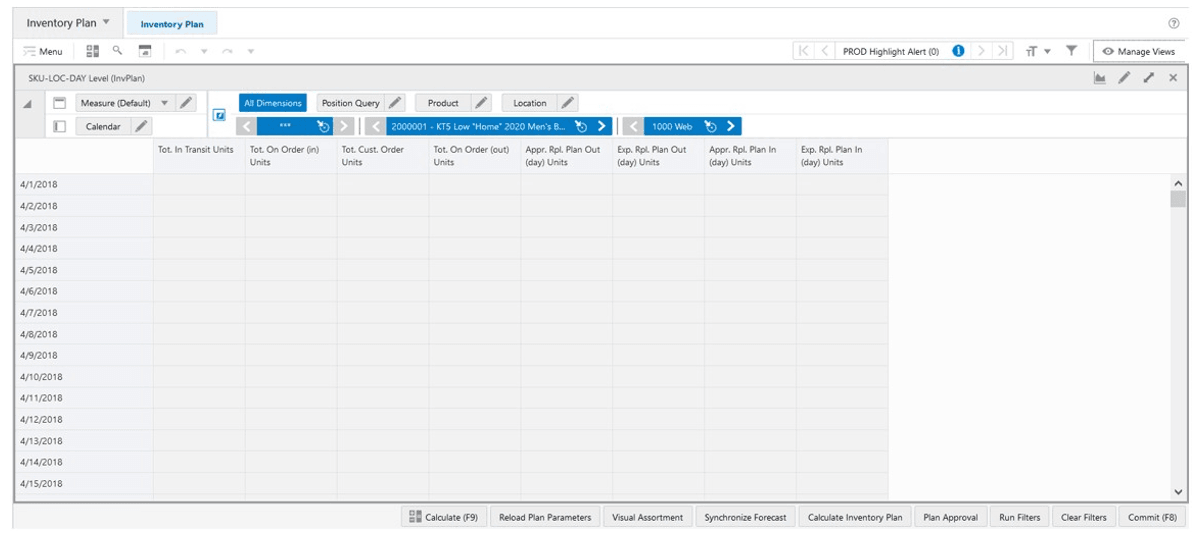Open the Menu toolbar button

pyautogui.click(x=43, y=51)
